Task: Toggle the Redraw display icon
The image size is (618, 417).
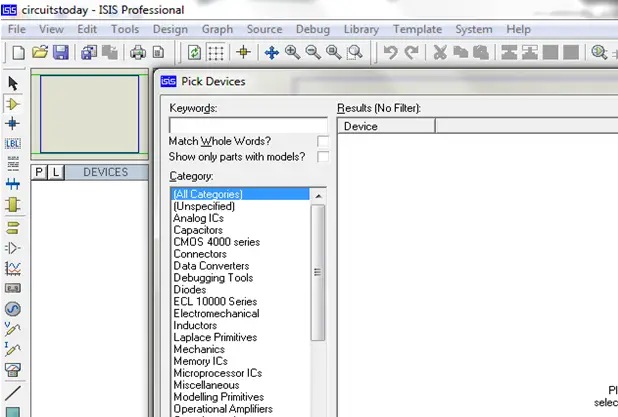Action: pyautogui.click(x=194, y=52)
